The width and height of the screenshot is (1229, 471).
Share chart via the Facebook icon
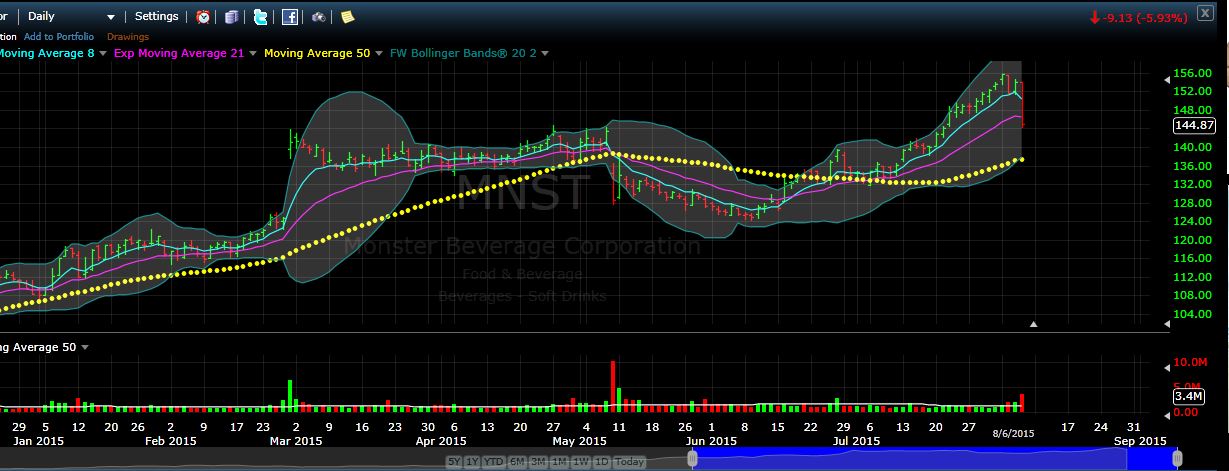coord(290,17)
